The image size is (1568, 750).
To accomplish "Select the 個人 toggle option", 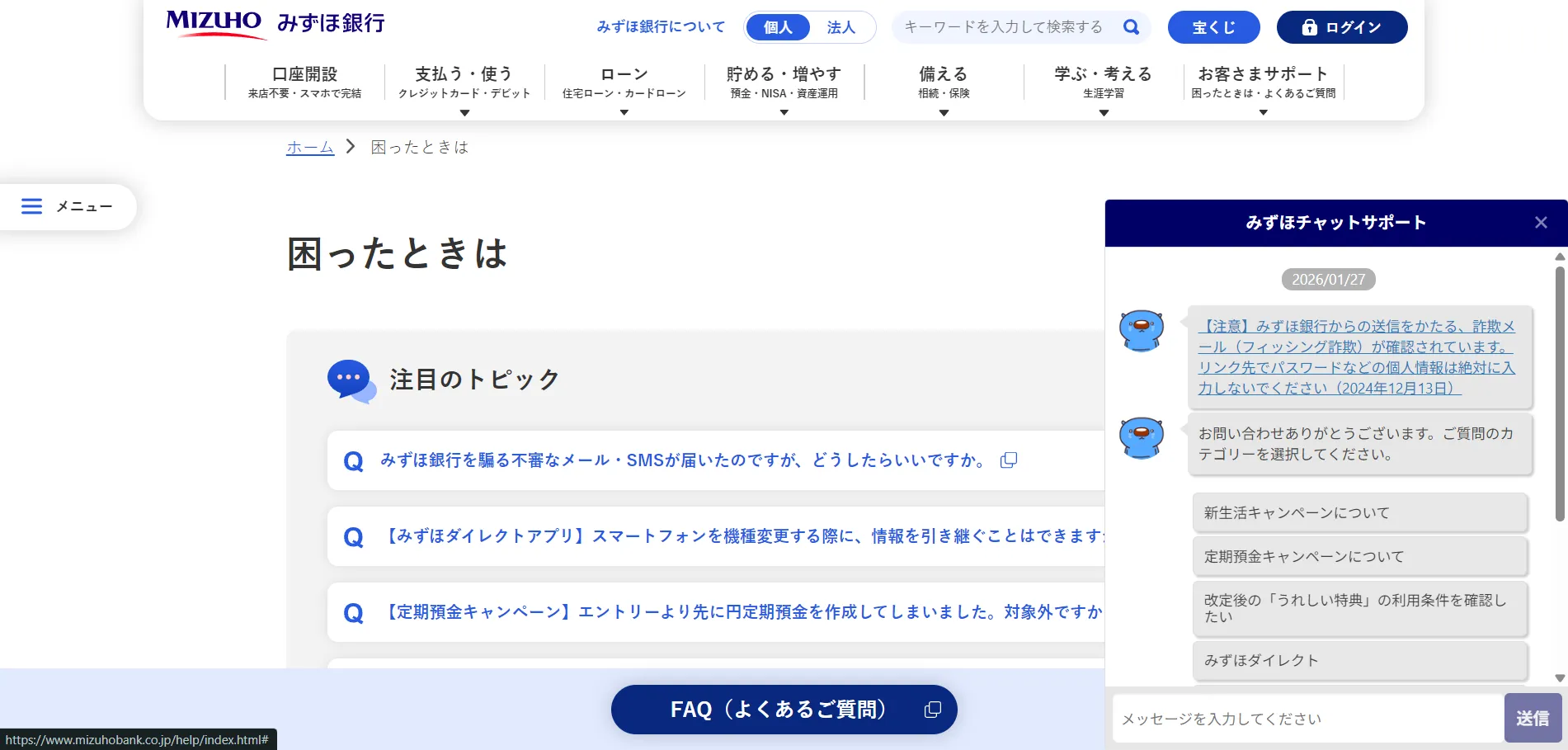I will [777, 27].
